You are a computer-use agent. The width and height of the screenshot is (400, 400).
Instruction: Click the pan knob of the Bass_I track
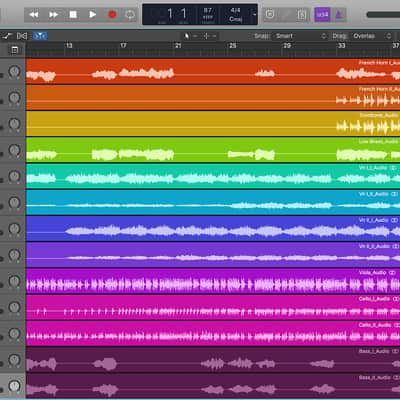click(14, 360)
